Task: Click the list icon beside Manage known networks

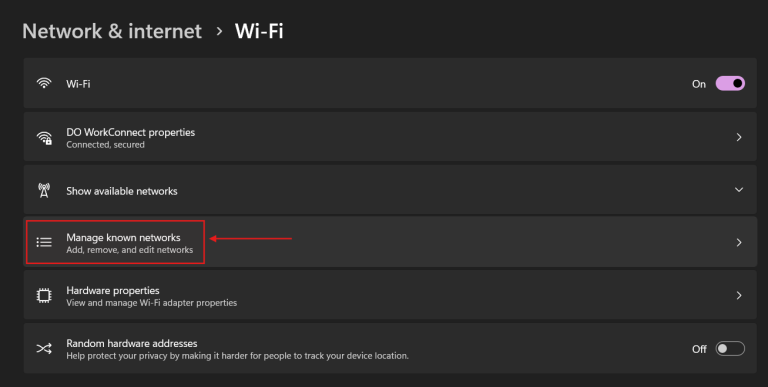Action: (44, 242)
